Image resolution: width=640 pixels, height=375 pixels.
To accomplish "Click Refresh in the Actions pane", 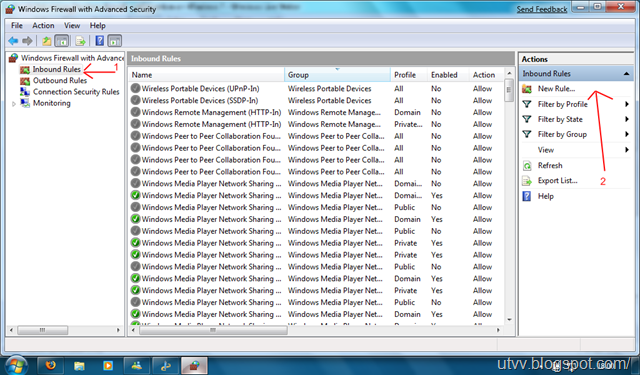I will click(550, 165).
